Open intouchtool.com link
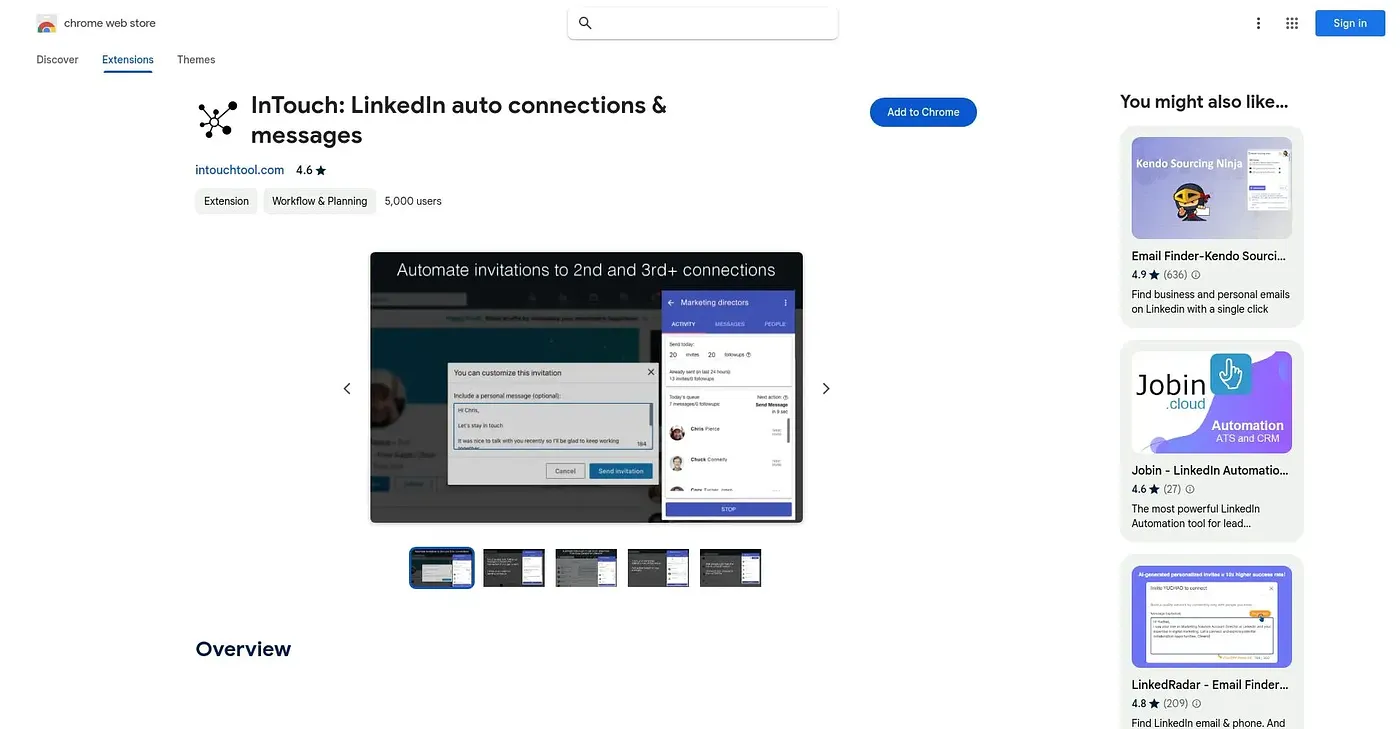 (240, 170)
